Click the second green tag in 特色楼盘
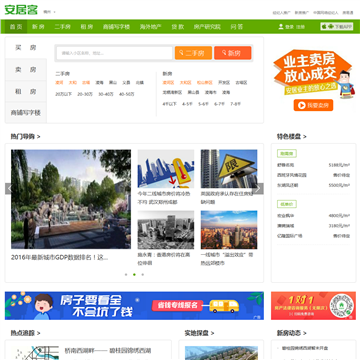The height and width of the screenshot is (360, 360). pyautogui.click(x=287, y=204)
